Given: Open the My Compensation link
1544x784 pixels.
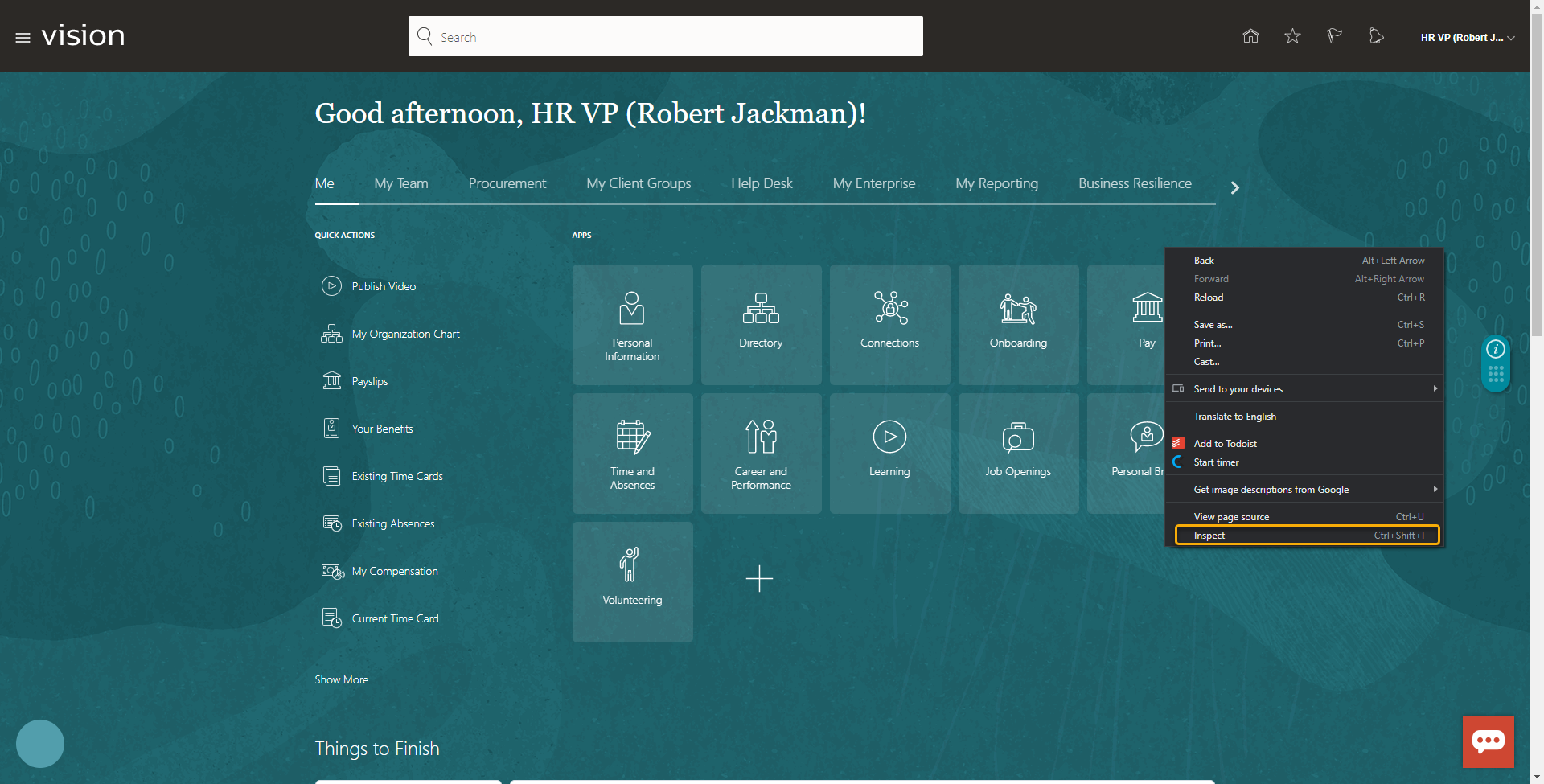Looking at the screenshot, I should point(395,571).
